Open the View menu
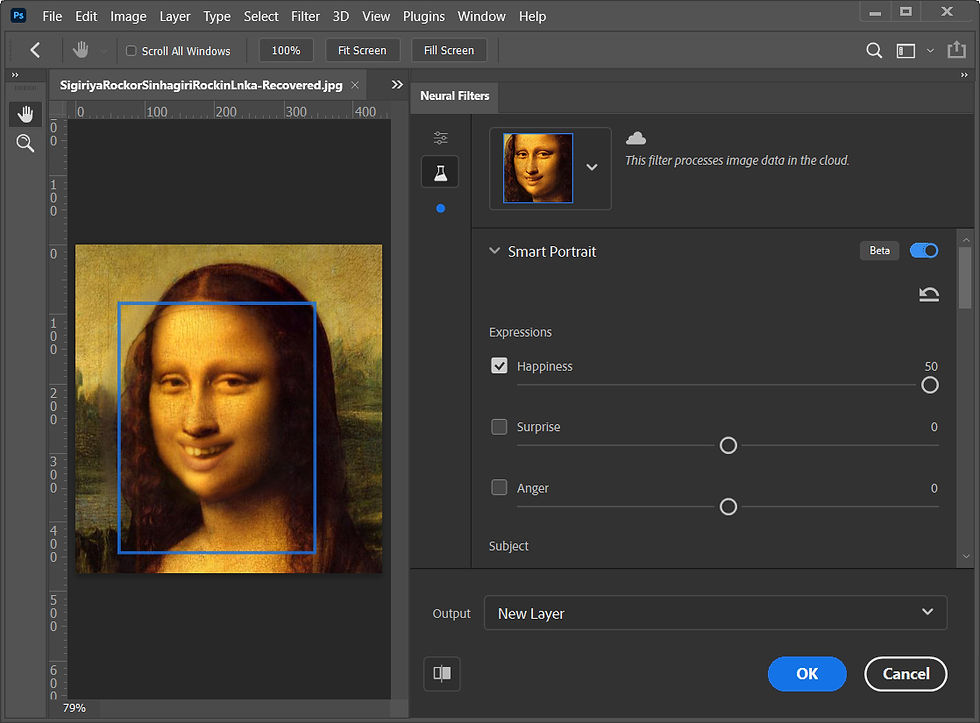This screenshot has height=723, width=980. 376,16
